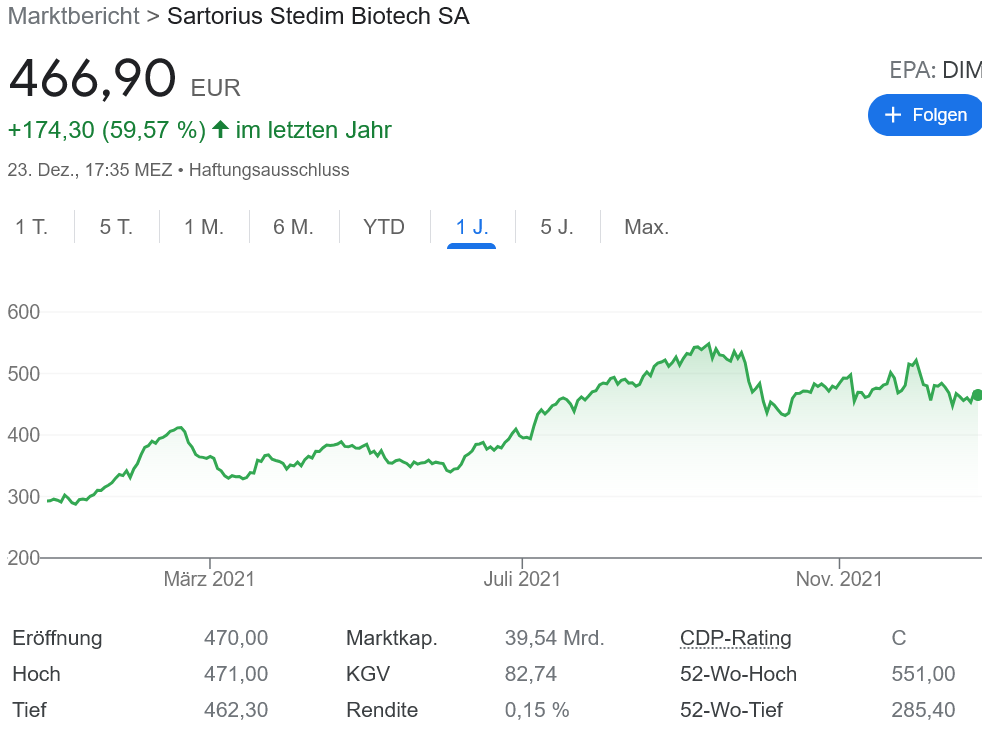982x731 pixels.
Task: Click the green upward arrow beside the percentage
Action: pyautogui.click(x=220, y=130)
